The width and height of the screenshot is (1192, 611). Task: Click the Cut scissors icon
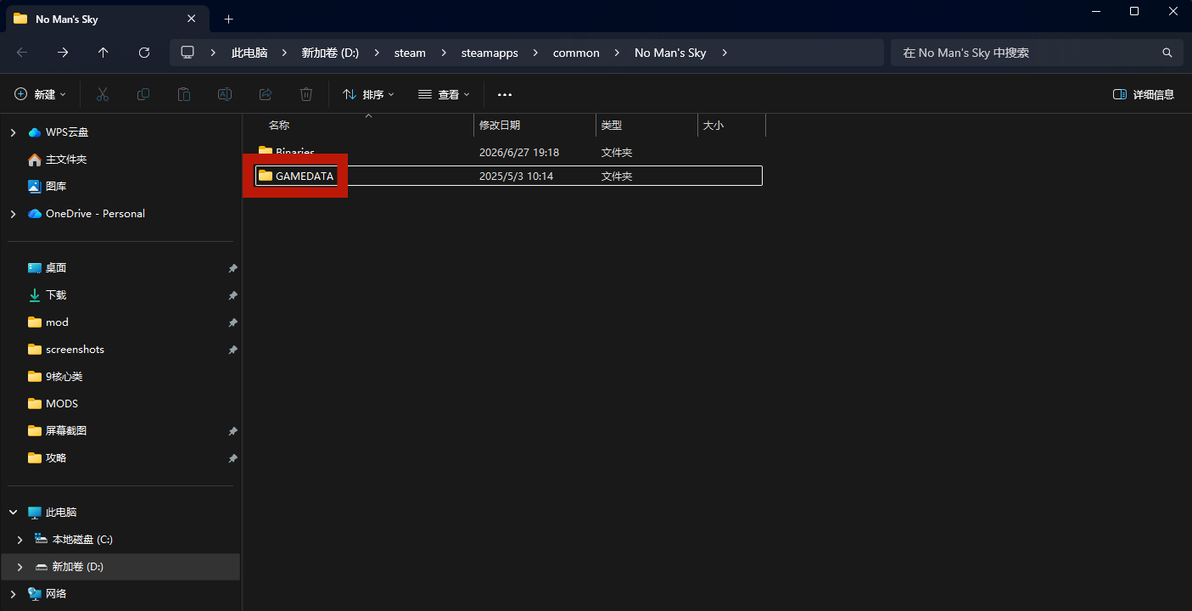(x=103, y=94)
